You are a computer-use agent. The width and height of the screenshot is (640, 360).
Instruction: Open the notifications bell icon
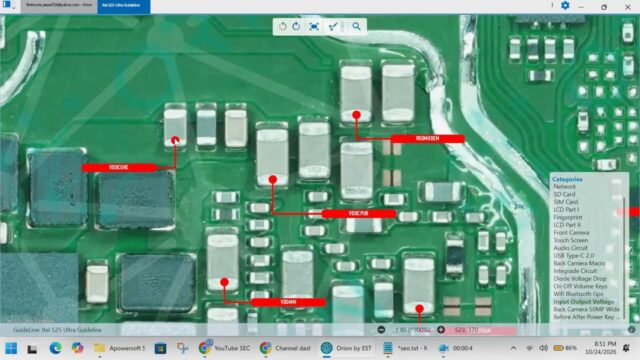click(626, 348)
